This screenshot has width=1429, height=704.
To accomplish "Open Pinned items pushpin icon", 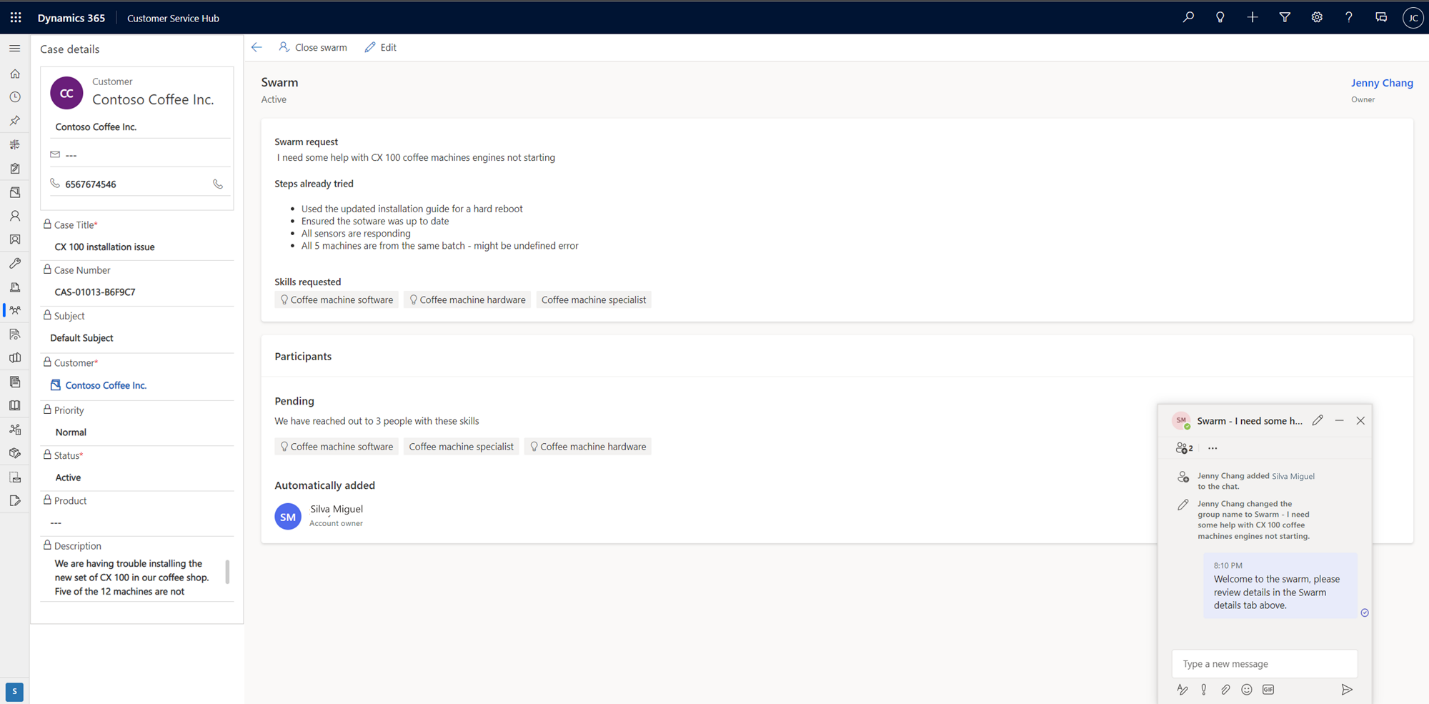I will coord(15,121).
